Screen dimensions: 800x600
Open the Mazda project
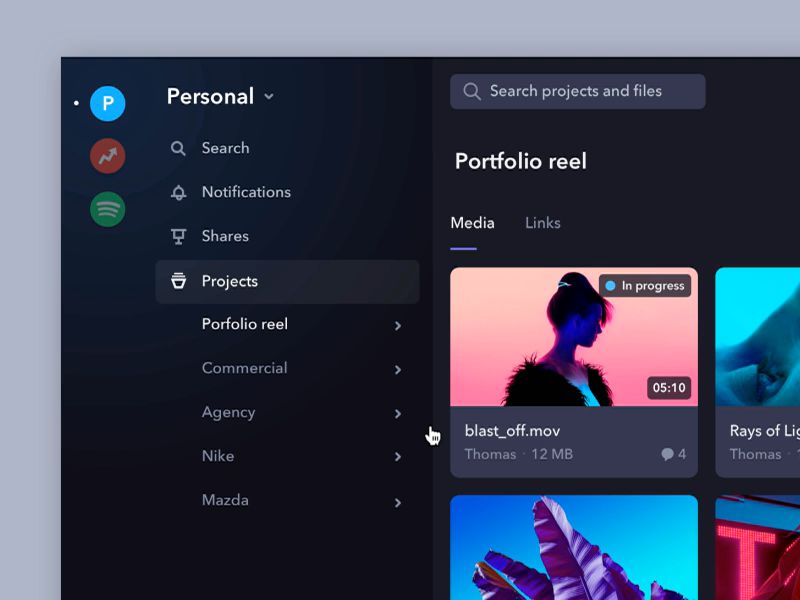225,500
